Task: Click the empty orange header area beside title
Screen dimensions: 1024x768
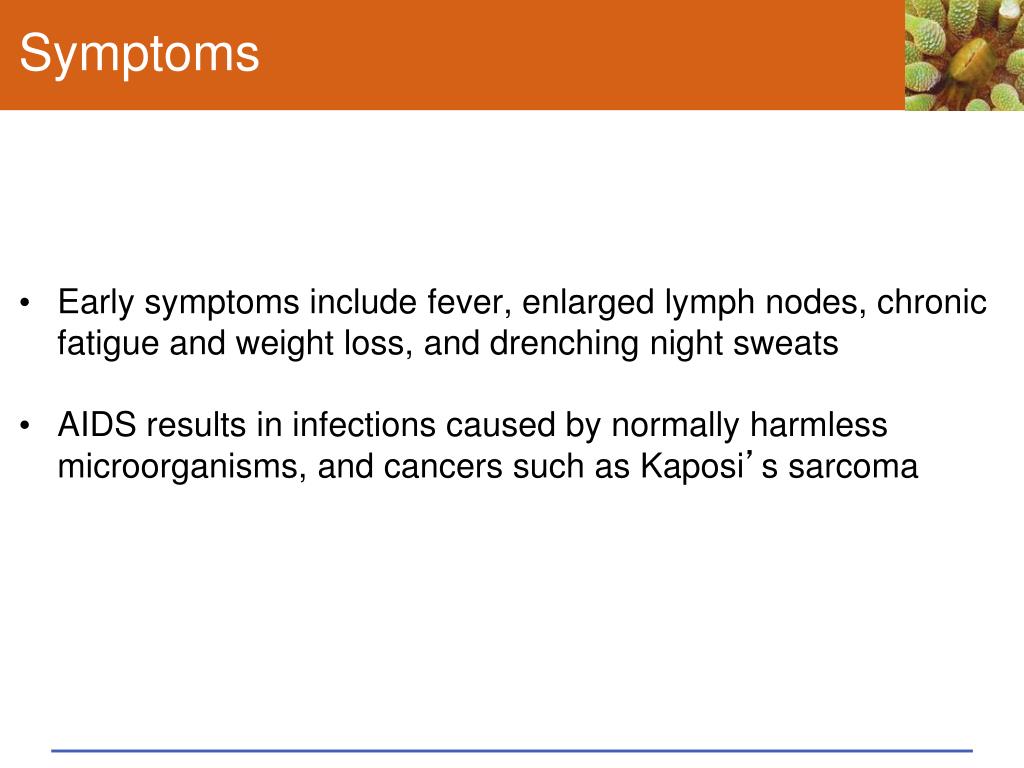Action: [581, 55]
